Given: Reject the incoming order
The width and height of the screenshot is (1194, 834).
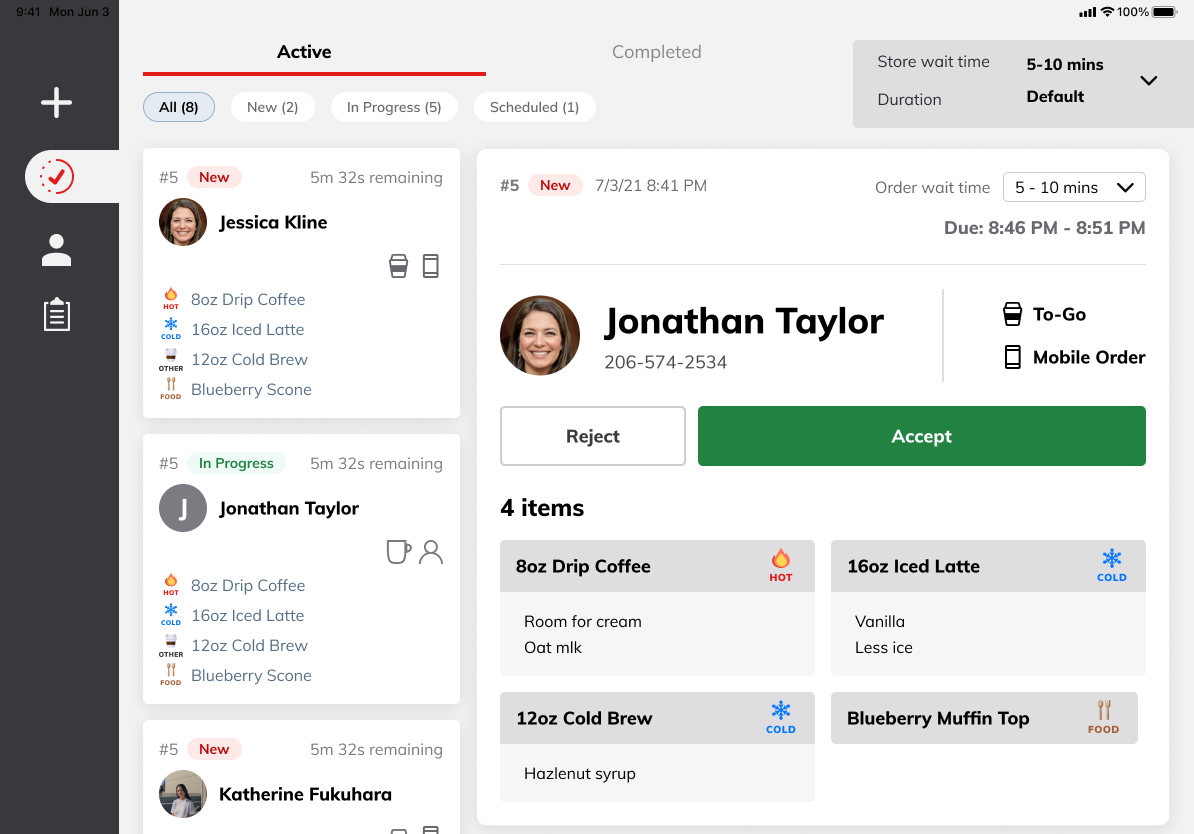Looking at the screenshot, I should 592,436.
